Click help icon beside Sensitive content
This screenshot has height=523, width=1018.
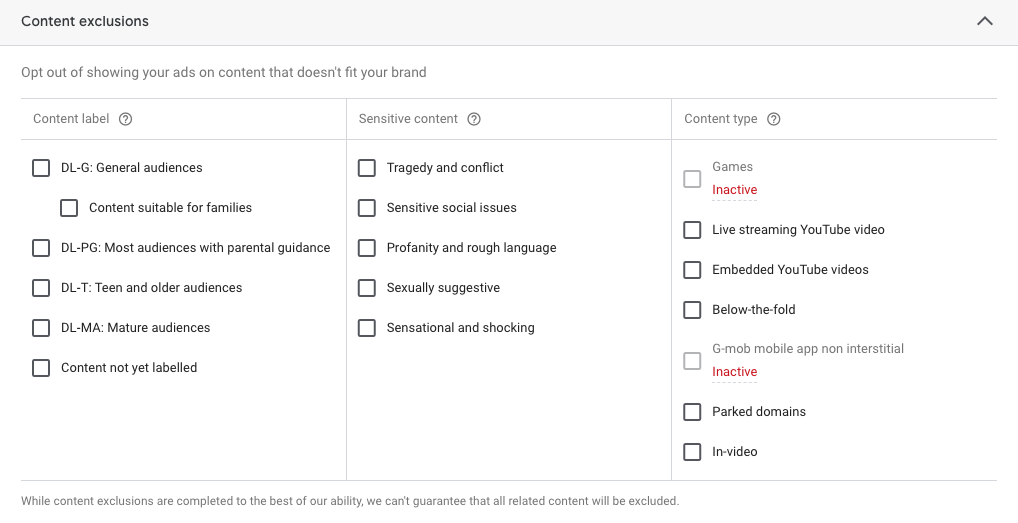(x=474, y=119)
